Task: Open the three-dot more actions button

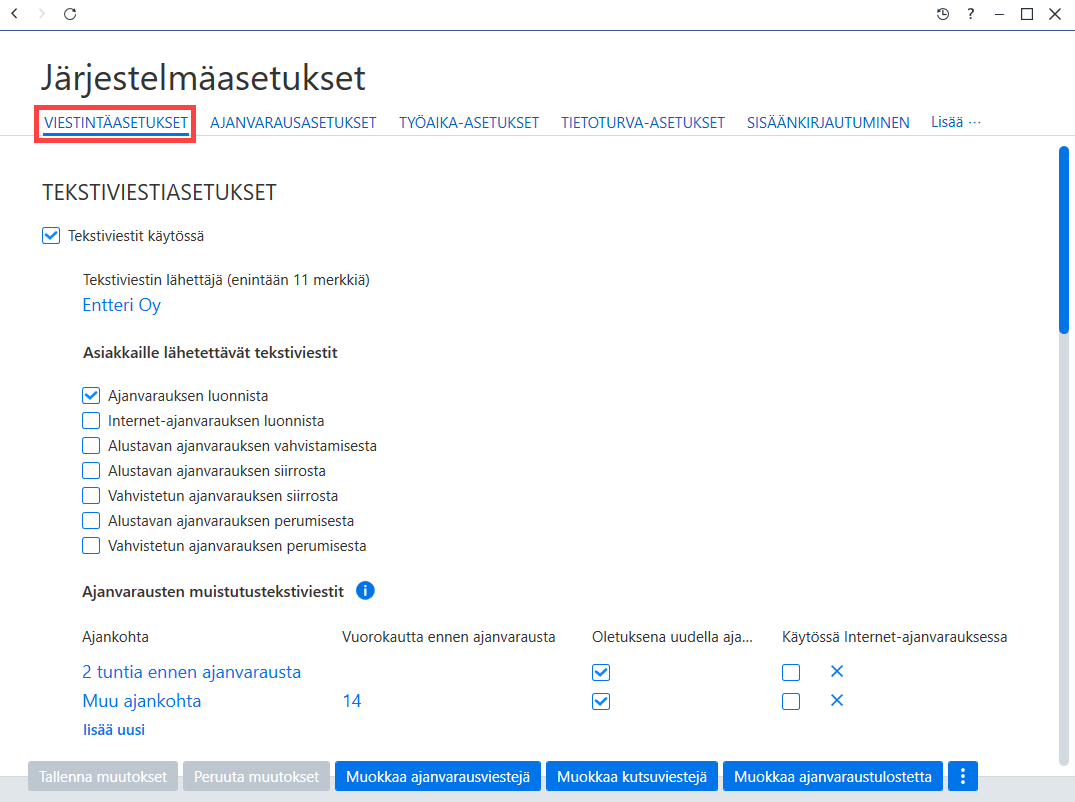Action: coord(963,776)
